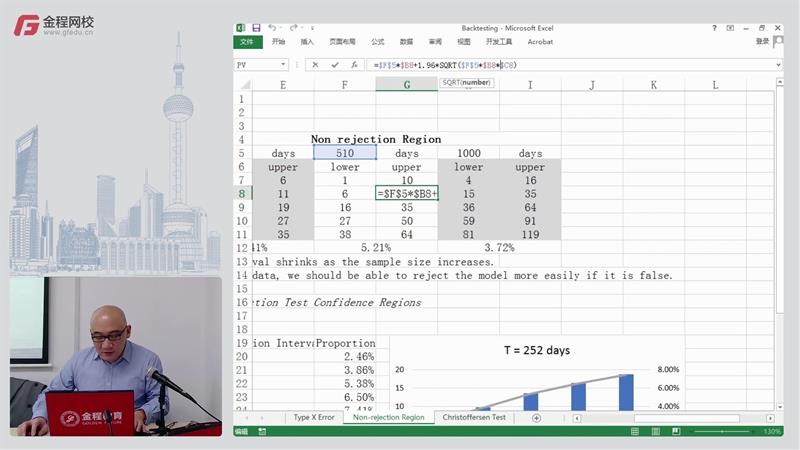Open the Customize Quick Access Toolbar dropdown
This screenshot has height=450, width=800.
312,28
